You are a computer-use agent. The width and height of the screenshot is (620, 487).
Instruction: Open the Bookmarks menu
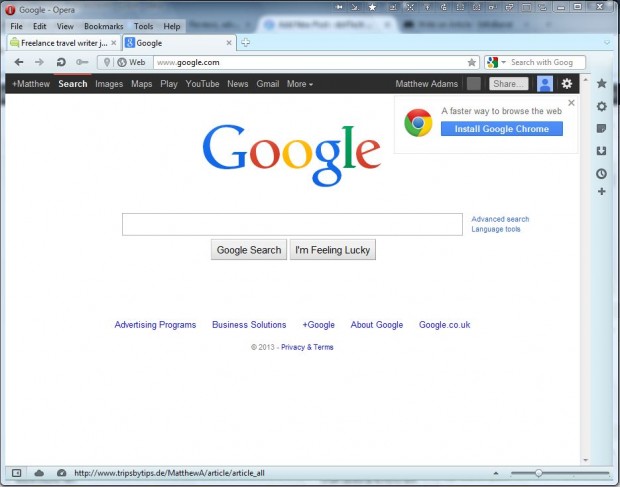(104, 26)
